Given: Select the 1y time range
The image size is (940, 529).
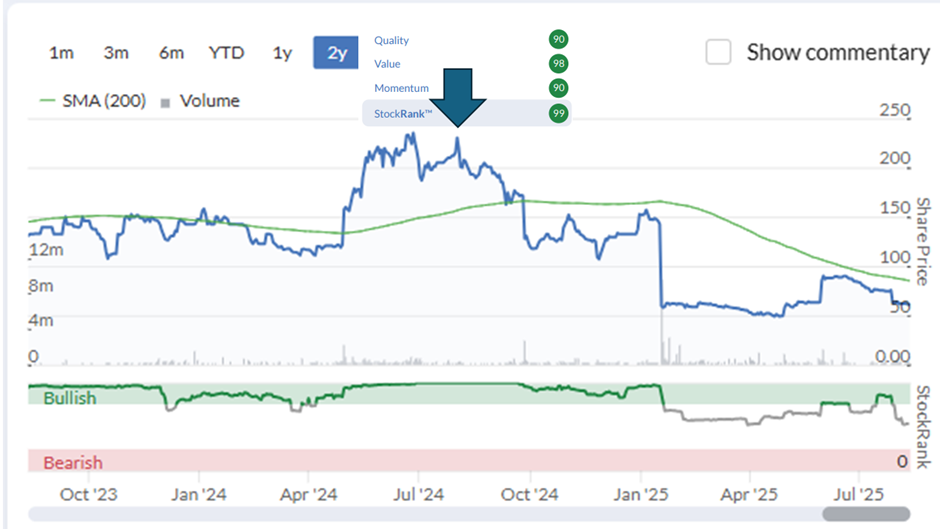Looking at the screenshot, I should click(282, 53).
